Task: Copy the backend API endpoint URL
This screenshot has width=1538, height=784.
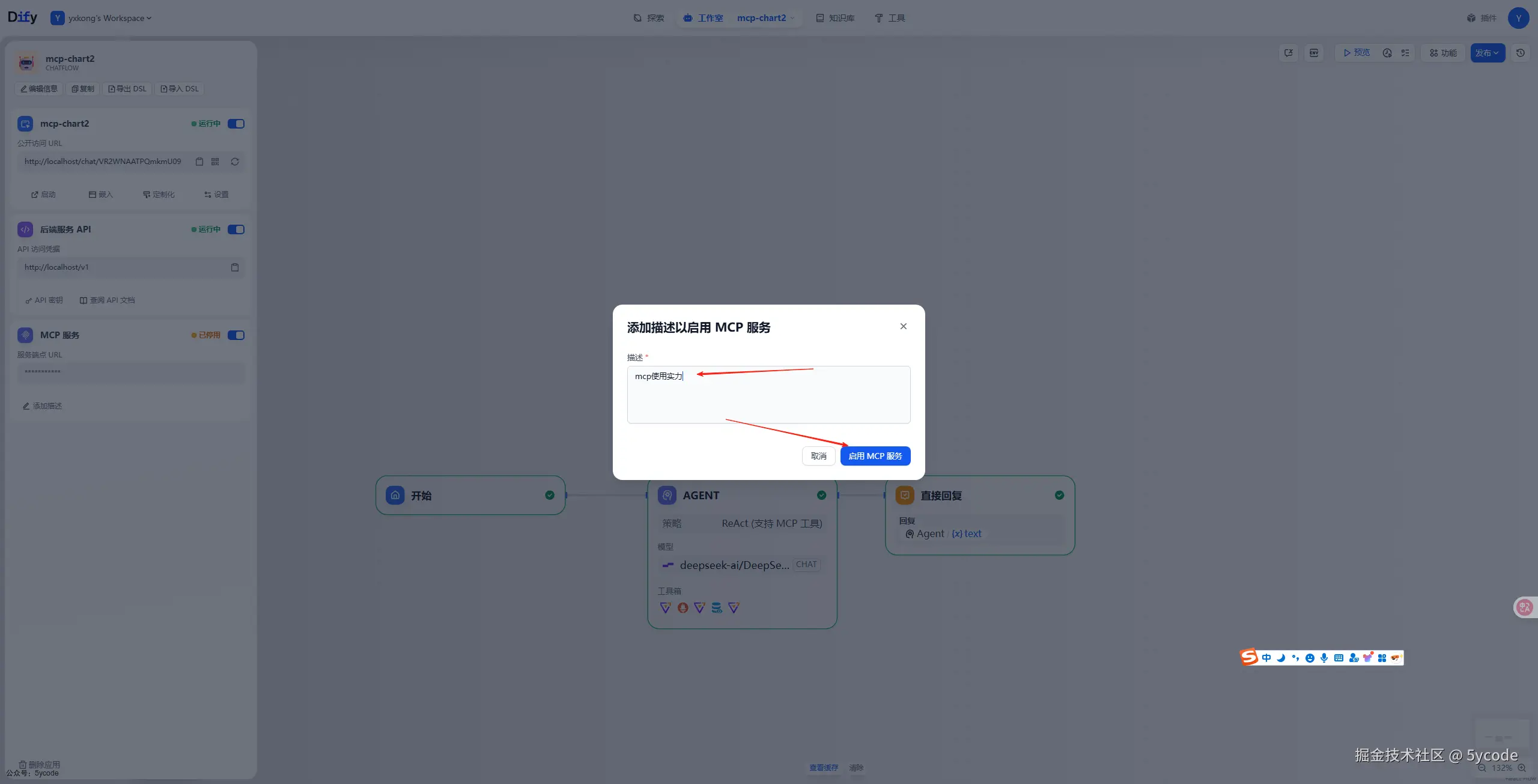Action: [235, 267]
